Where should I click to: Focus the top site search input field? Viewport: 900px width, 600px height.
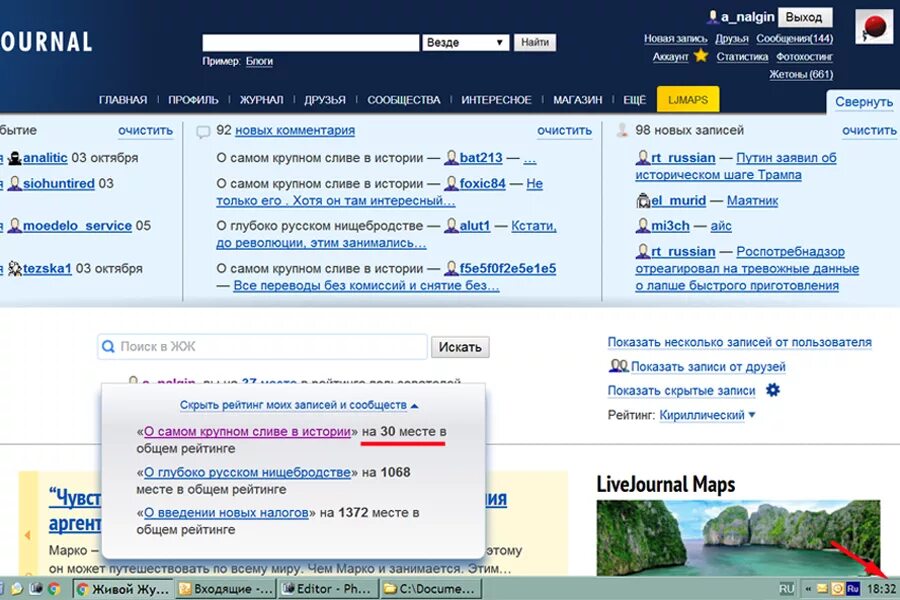[311, 42]
